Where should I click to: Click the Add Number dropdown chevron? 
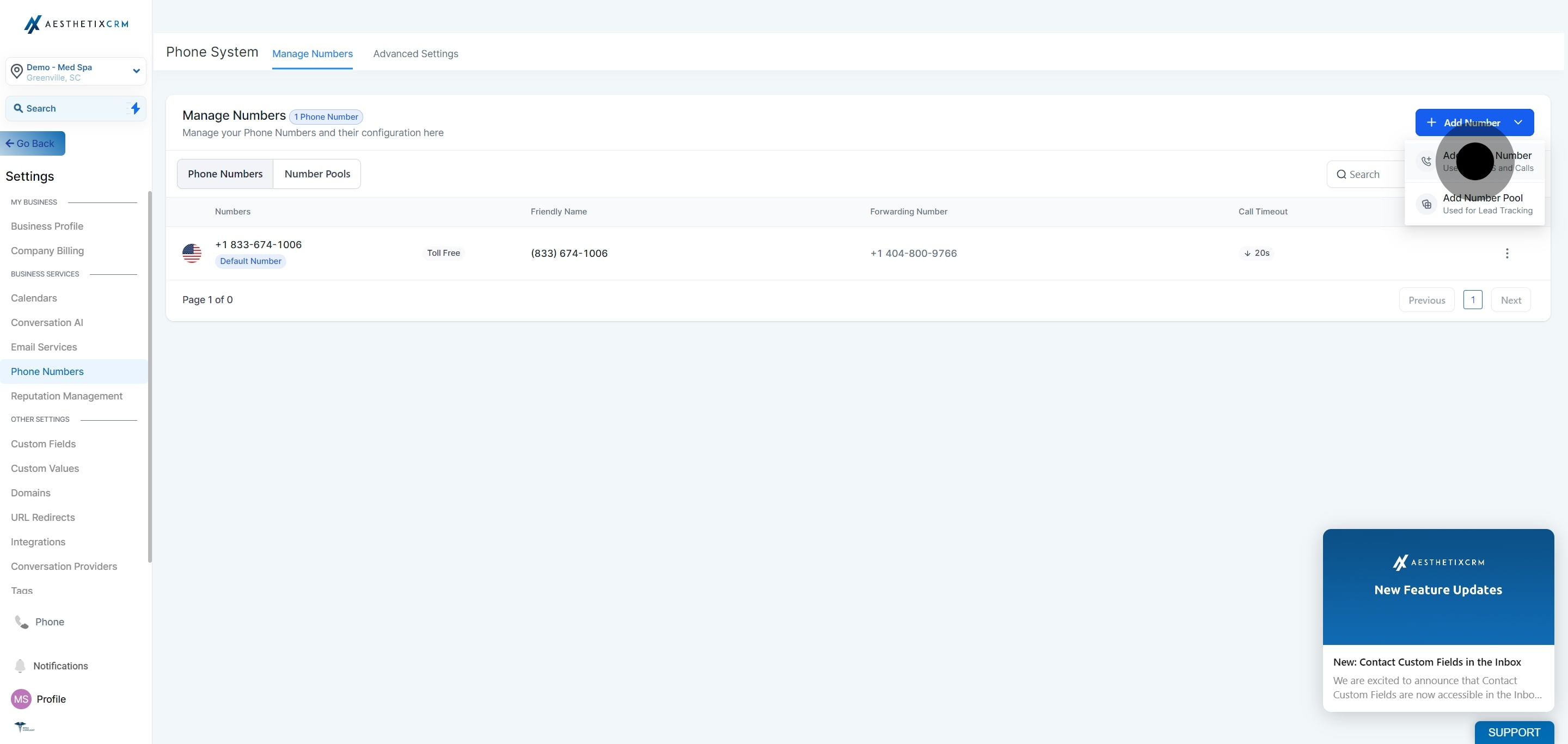click(1518, 122)
